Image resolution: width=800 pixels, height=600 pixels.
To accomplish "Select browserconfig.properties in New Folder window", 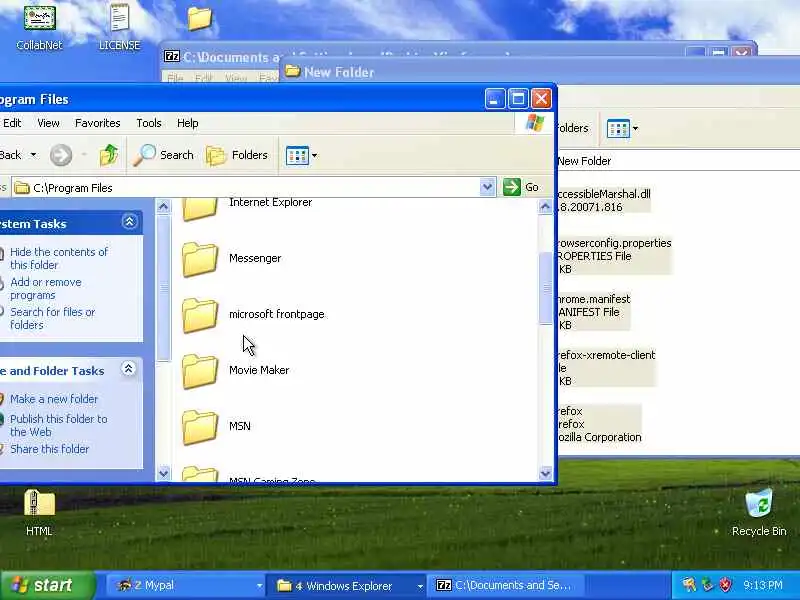I will (614, 256).
